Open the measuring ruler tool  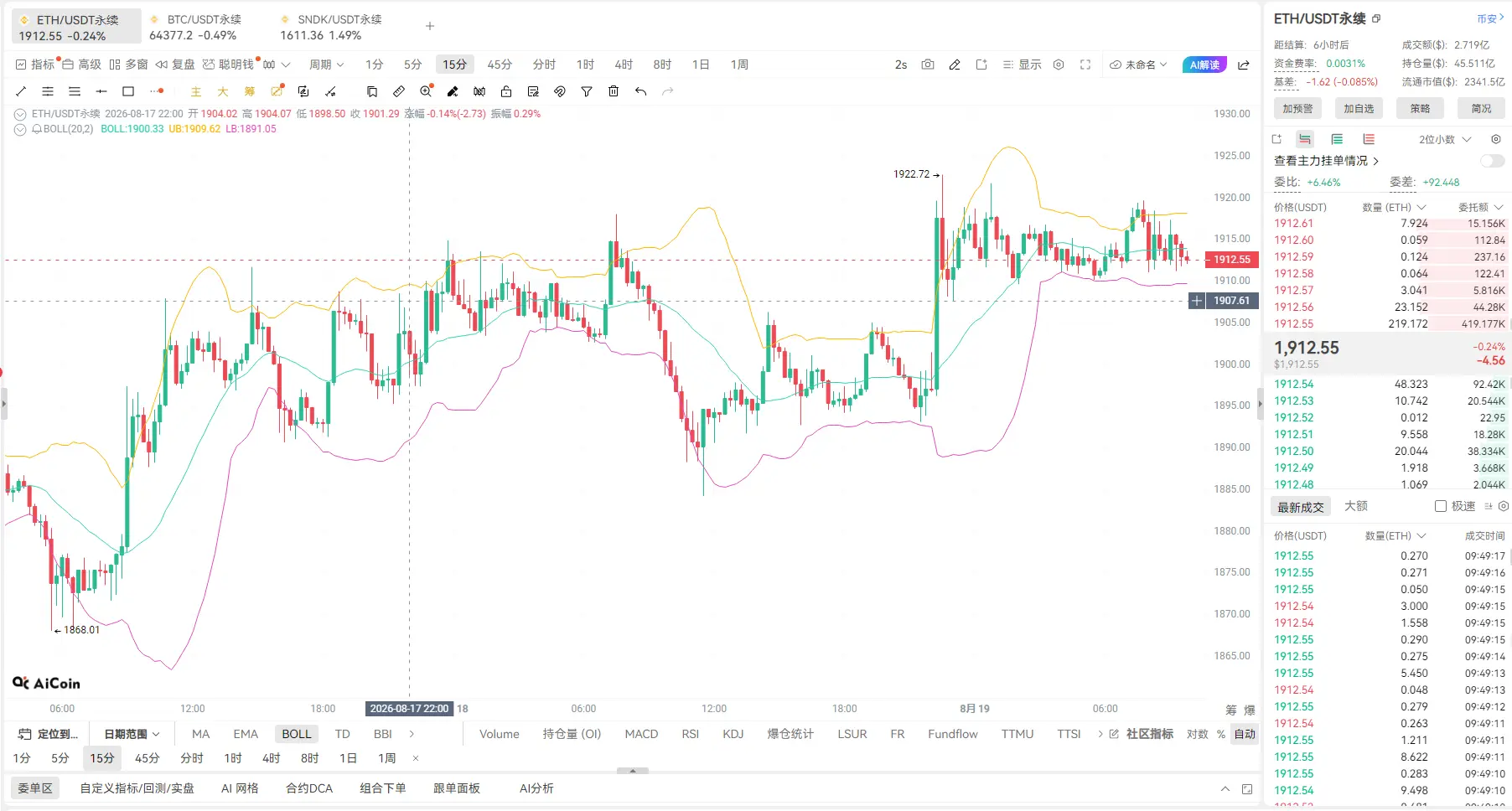tap(399, 91)
